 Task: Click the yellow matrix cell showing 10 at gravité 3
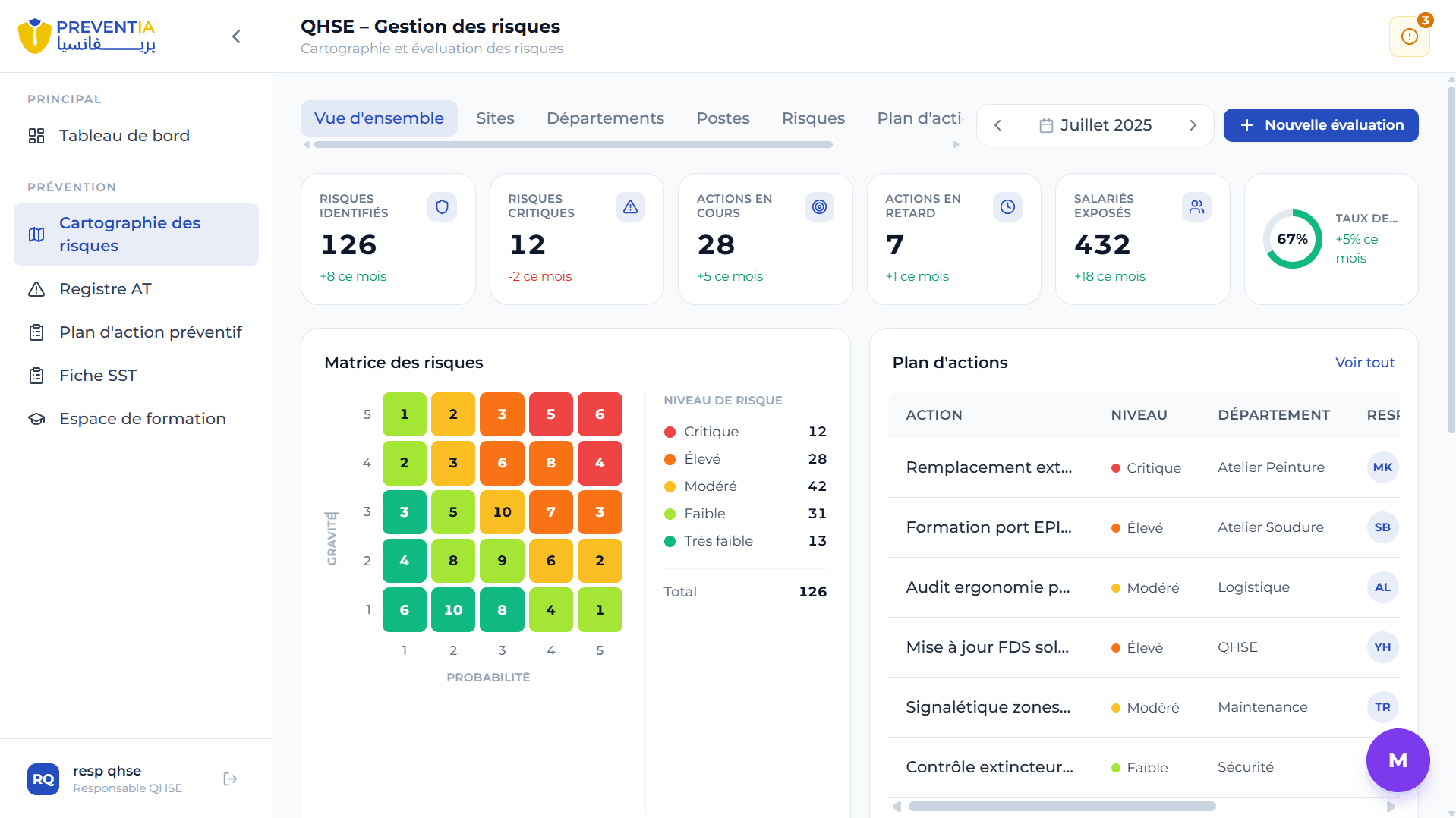[x=502, y=512]
